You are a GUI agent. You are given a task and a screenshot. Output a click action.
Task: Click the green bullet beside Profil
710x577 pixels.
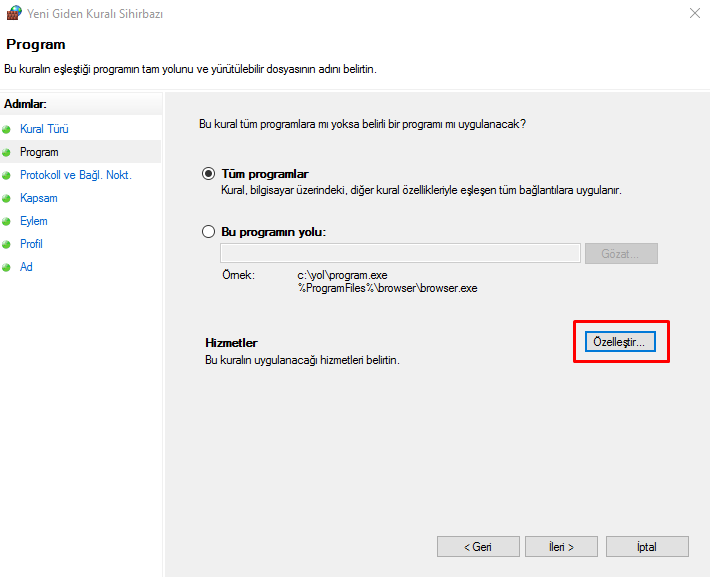[x=7, y=244]
